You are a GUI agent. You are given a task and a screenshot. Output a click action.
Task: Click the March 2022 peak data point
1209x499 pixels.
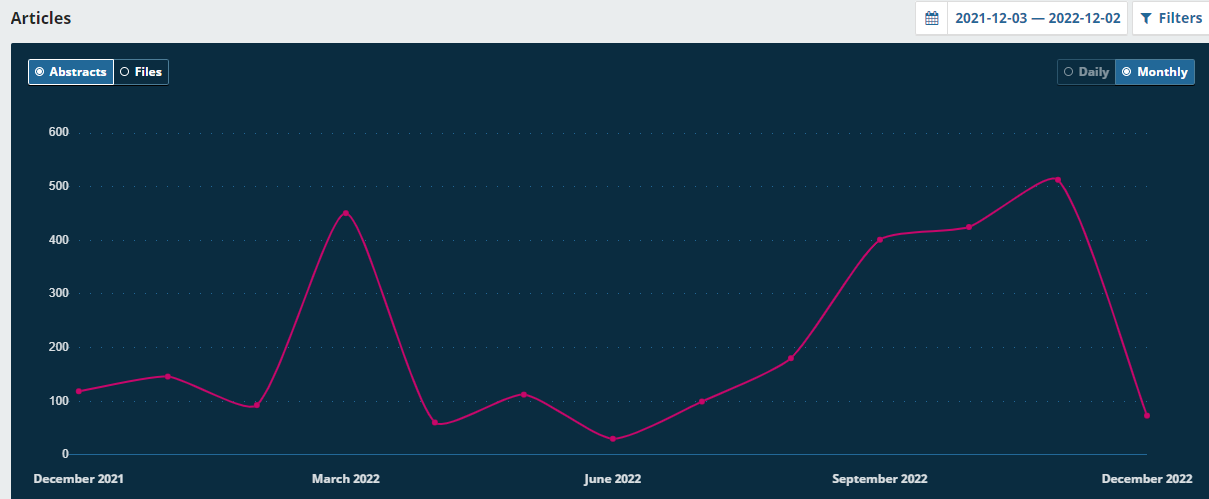pyautogui.click(x=345, y=213)
